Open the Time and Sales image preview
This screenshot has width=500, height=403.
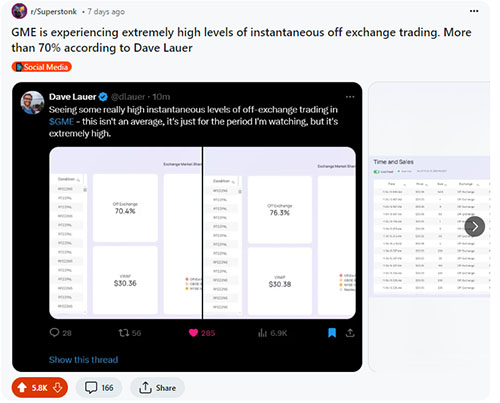(429, 226)
